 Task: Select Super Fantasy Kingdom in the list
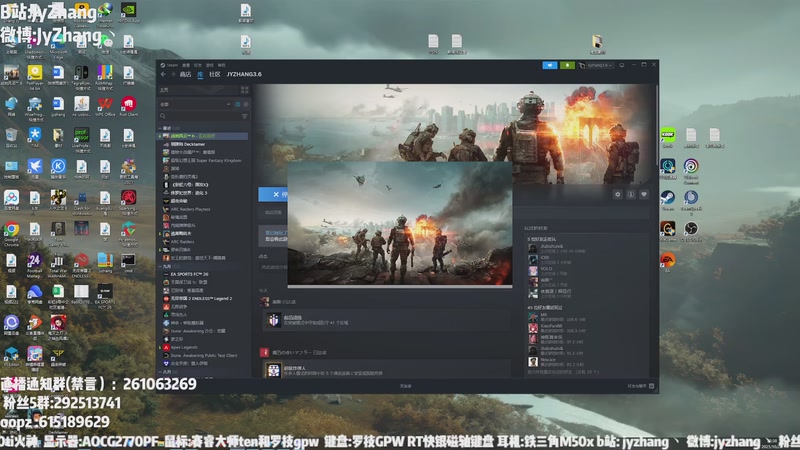click(202, 161)
